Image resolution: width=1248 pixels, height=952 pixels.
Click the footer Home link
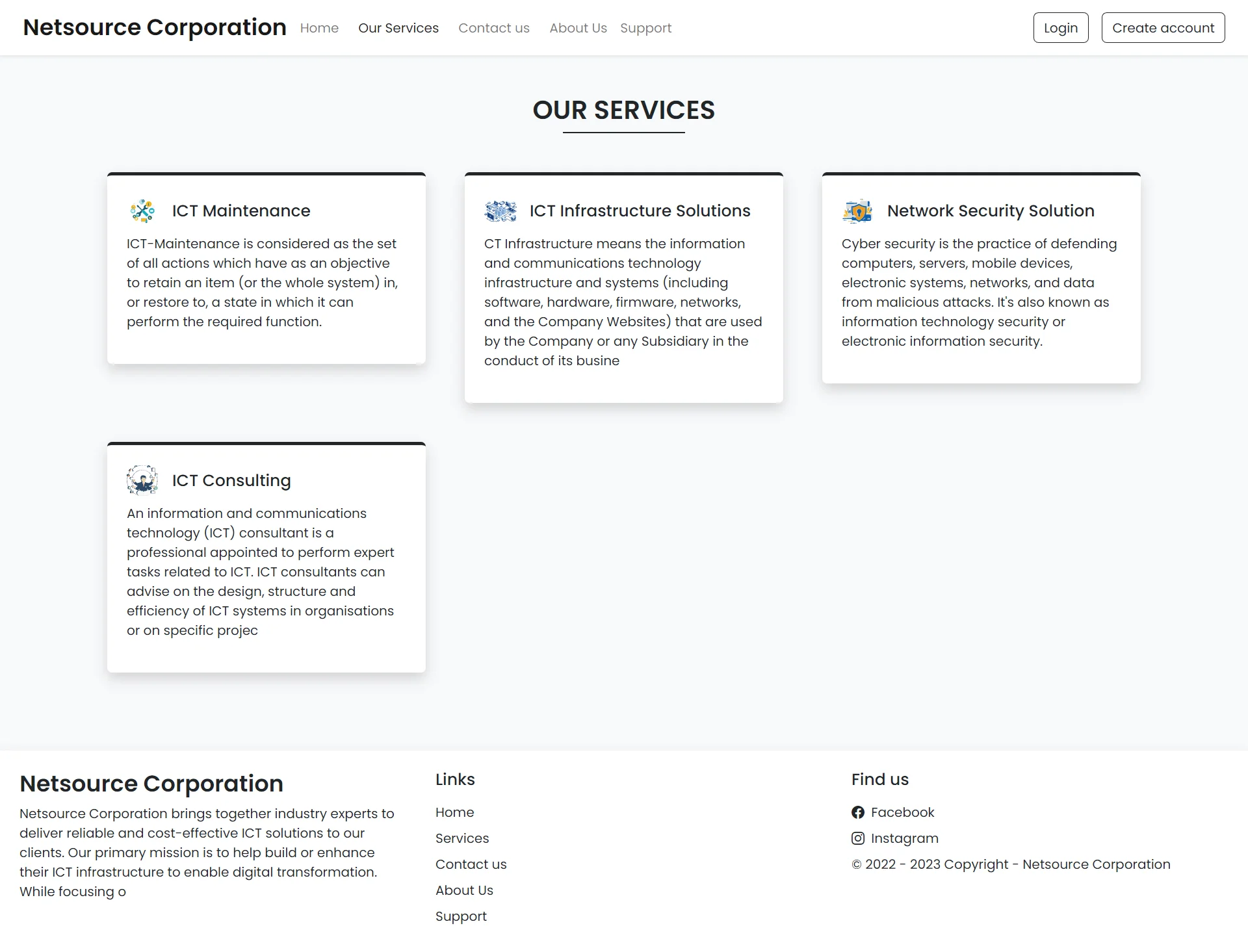tap(454, 812)
